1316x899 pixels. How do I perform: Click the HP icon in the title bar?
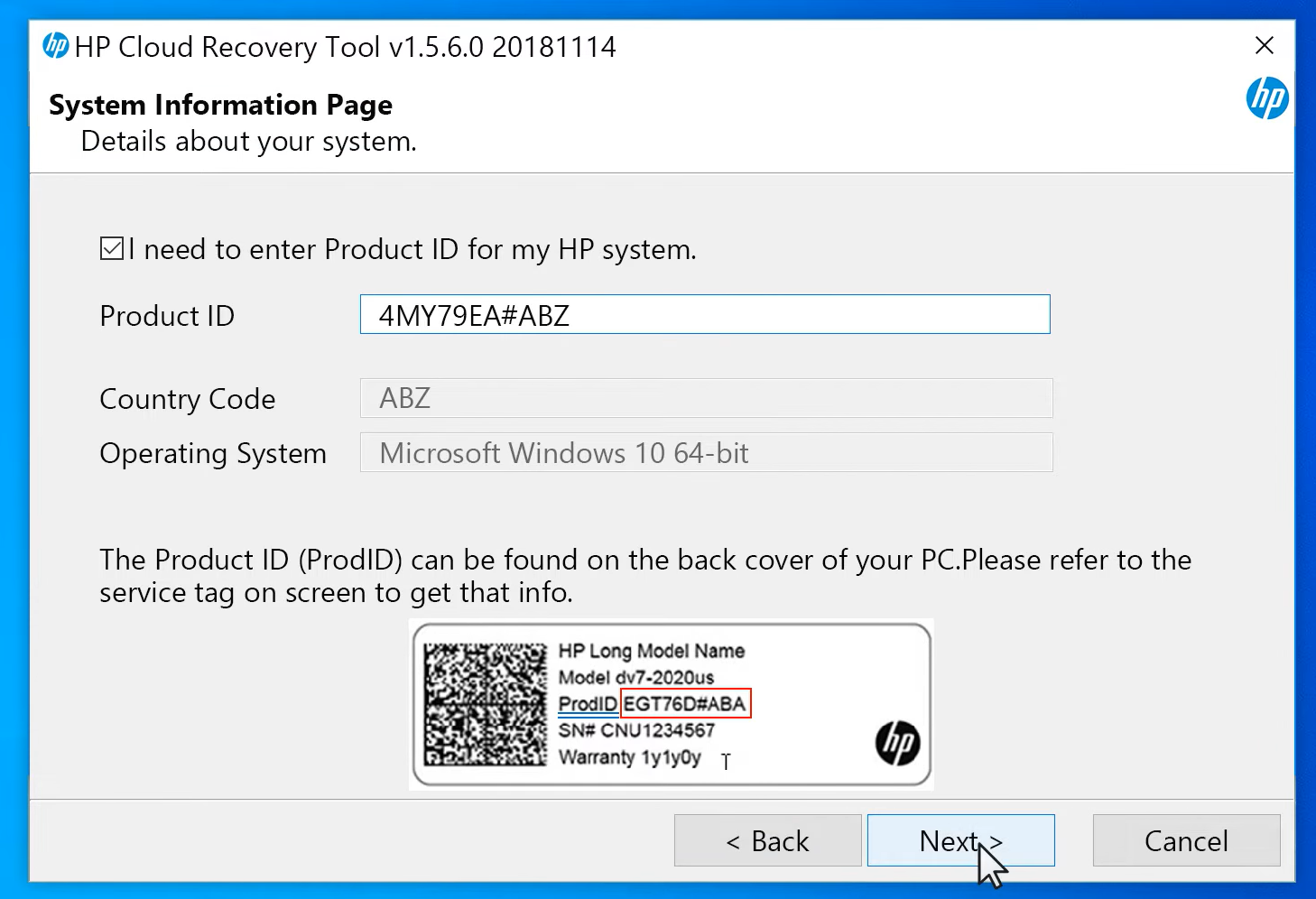(56, 45)
